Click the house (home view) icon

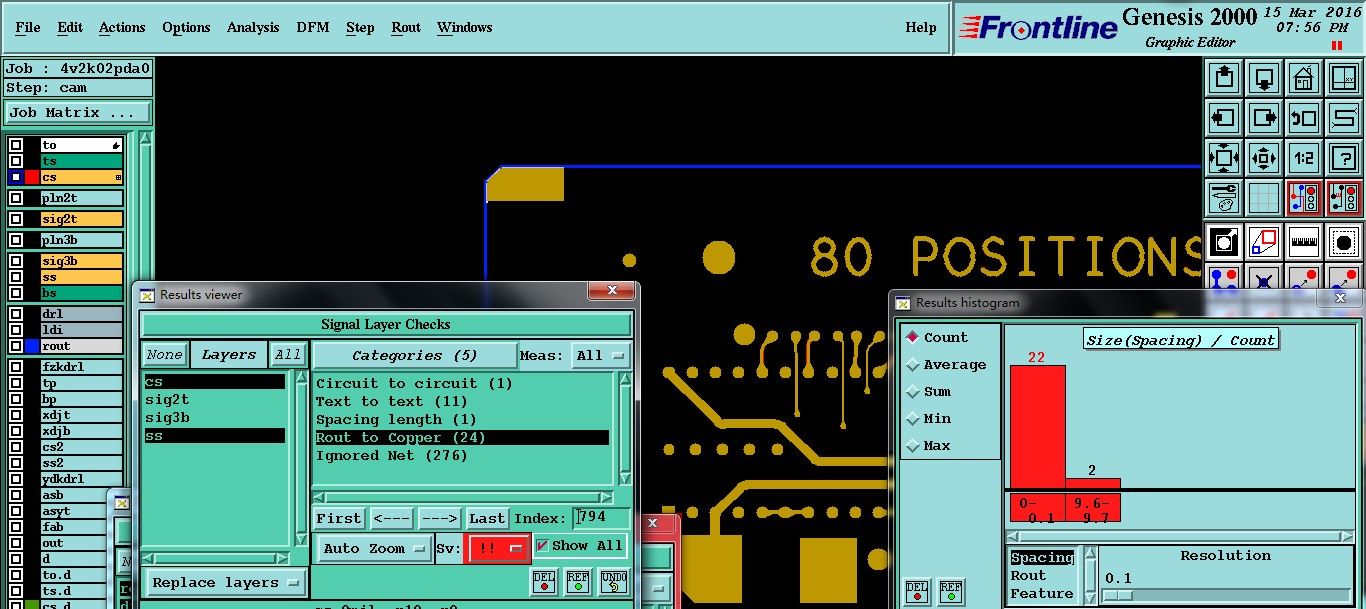point(1303,77)
